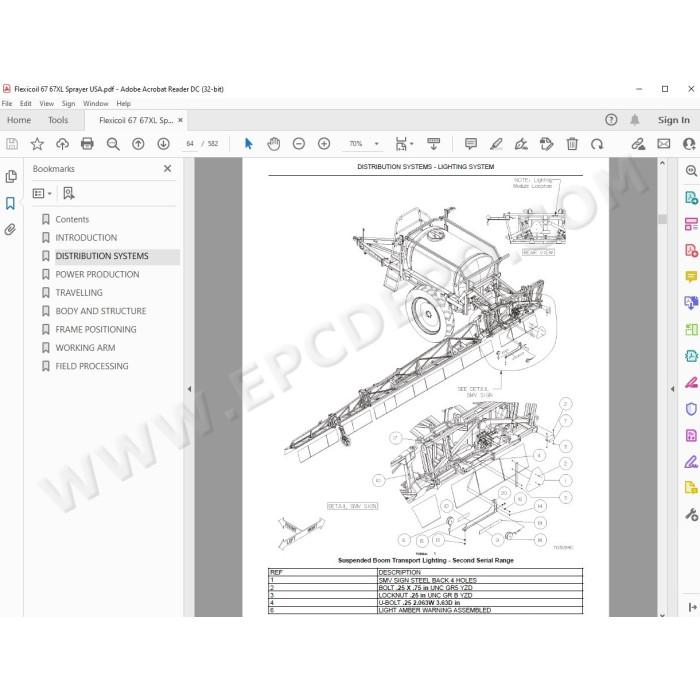Click the Sign In link

point(674,120)
